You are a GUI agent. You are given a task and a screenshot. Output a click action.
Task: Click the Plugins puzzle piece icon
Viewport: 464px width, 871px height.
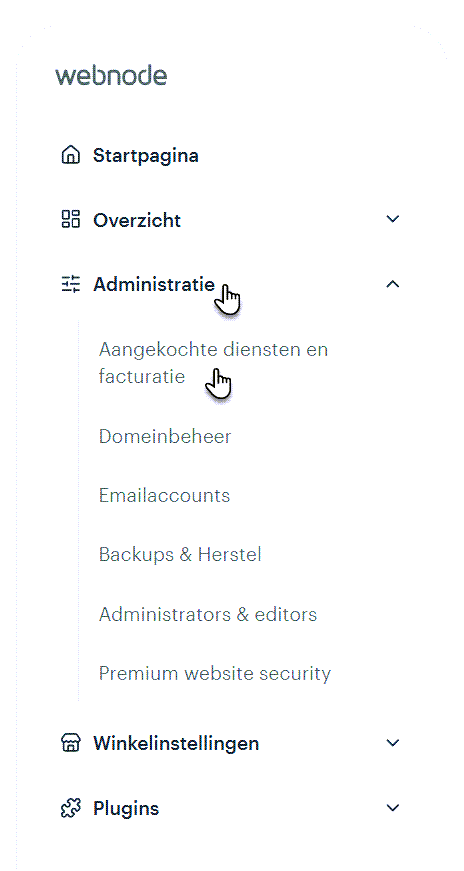coord(71,808)
